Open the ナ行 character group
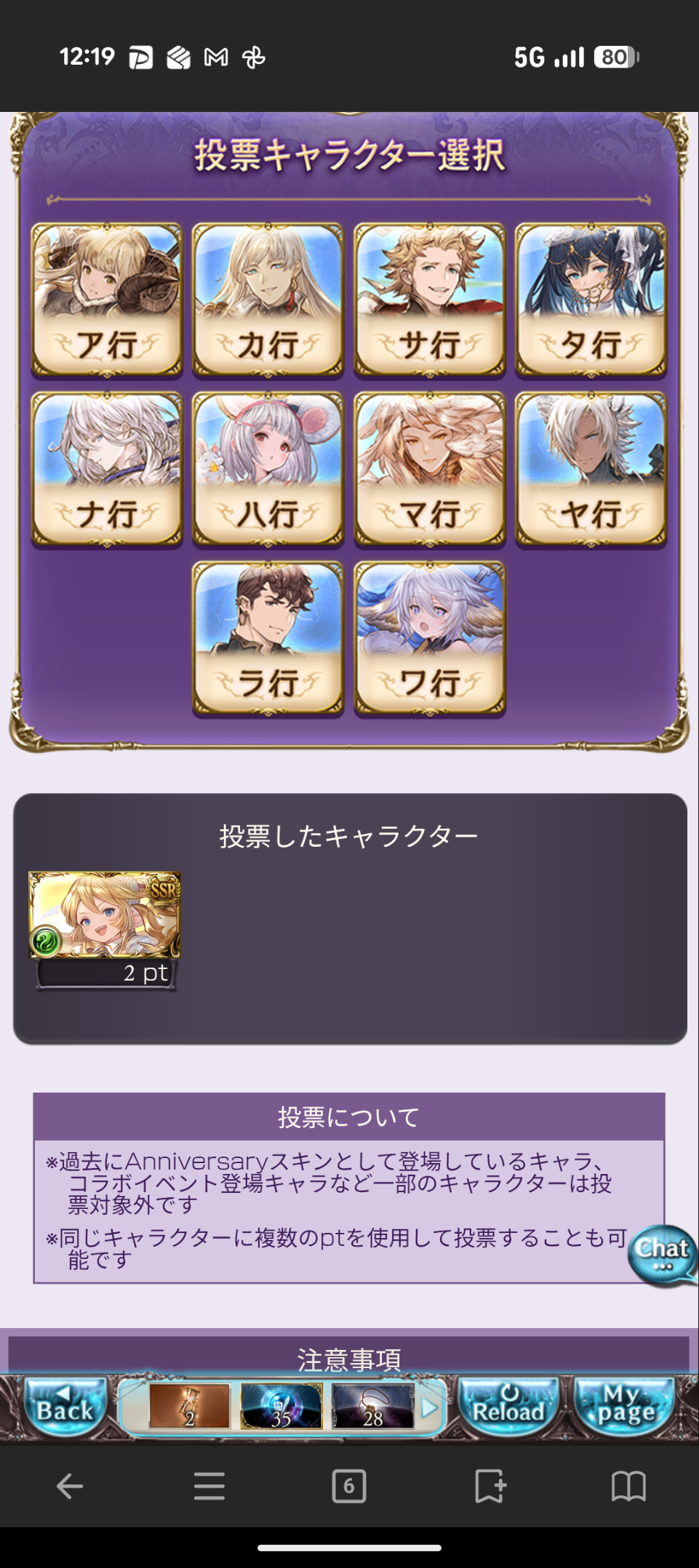Screen dimensions: 699x1568 pyautogui.click(x=107, y=470)
